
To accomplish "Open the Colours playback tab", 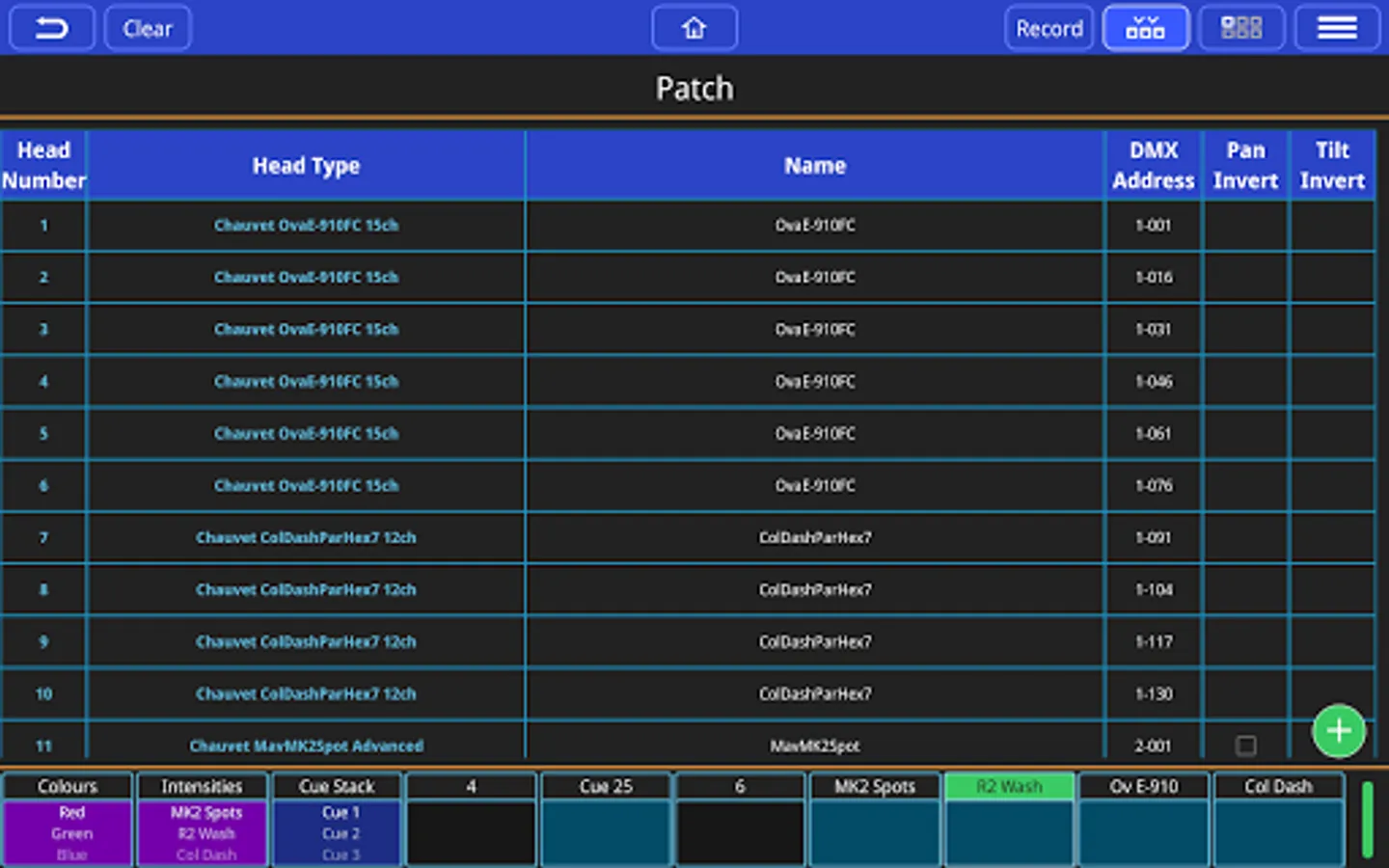I will point(68,786).
